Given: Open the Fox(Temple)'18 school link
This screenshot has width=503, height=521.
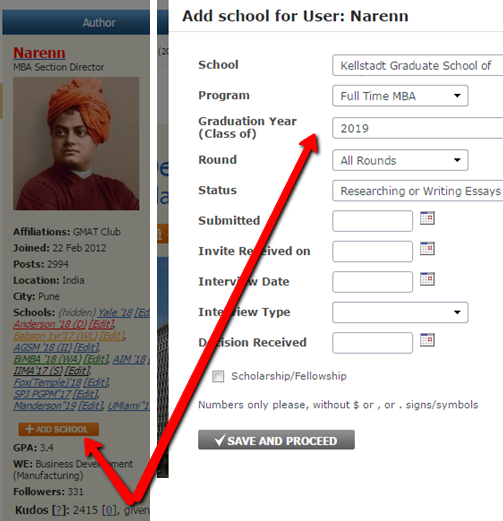Looking at the screenshot, I should point(48,382).
